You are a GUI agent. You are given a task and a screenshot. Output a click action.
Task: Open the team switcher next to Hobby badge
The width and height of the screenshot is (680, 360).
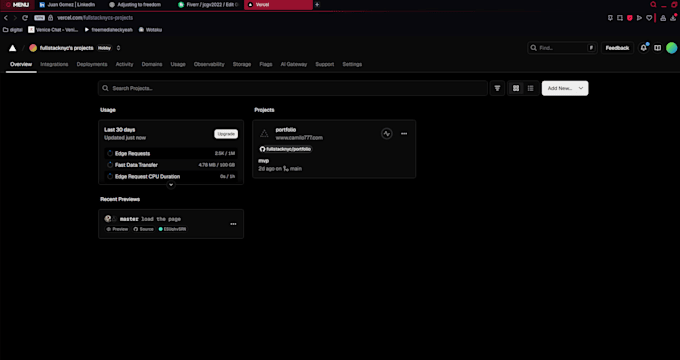118,48
